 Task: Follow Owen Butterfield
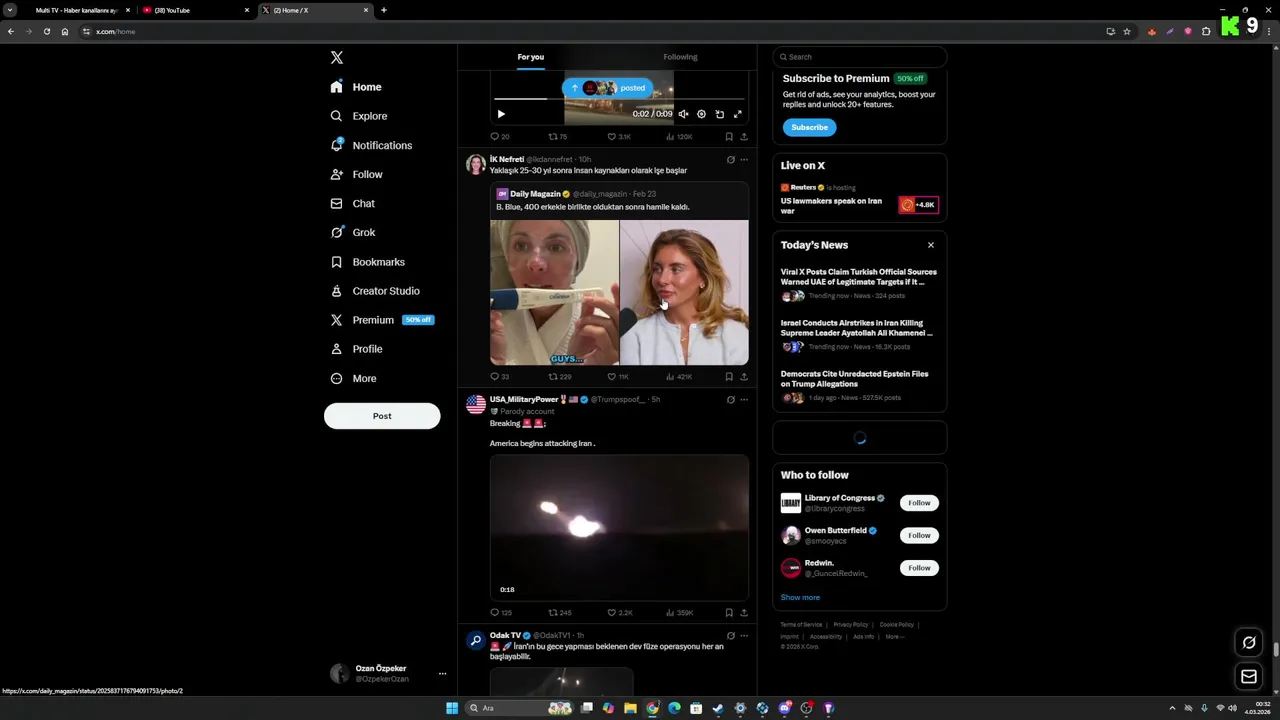[919, 535]
